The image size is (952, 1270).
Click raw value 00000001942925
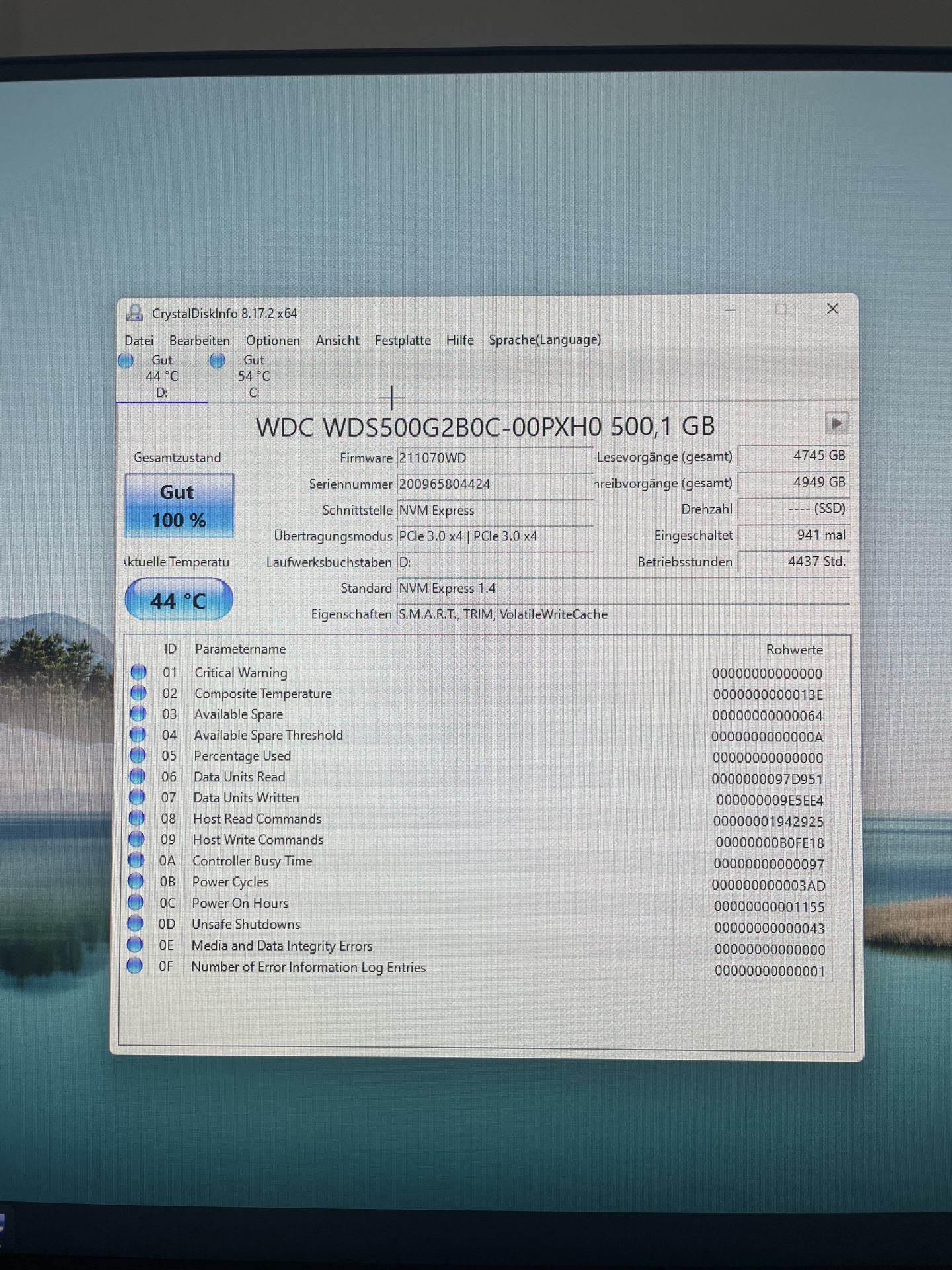pos(769,822)
